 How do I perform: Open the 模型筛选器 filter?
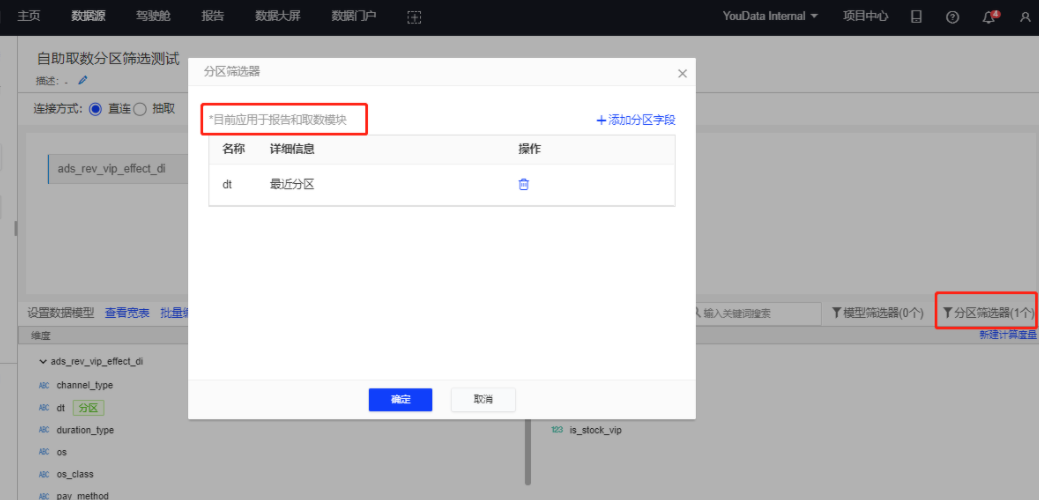coord(877,313)
